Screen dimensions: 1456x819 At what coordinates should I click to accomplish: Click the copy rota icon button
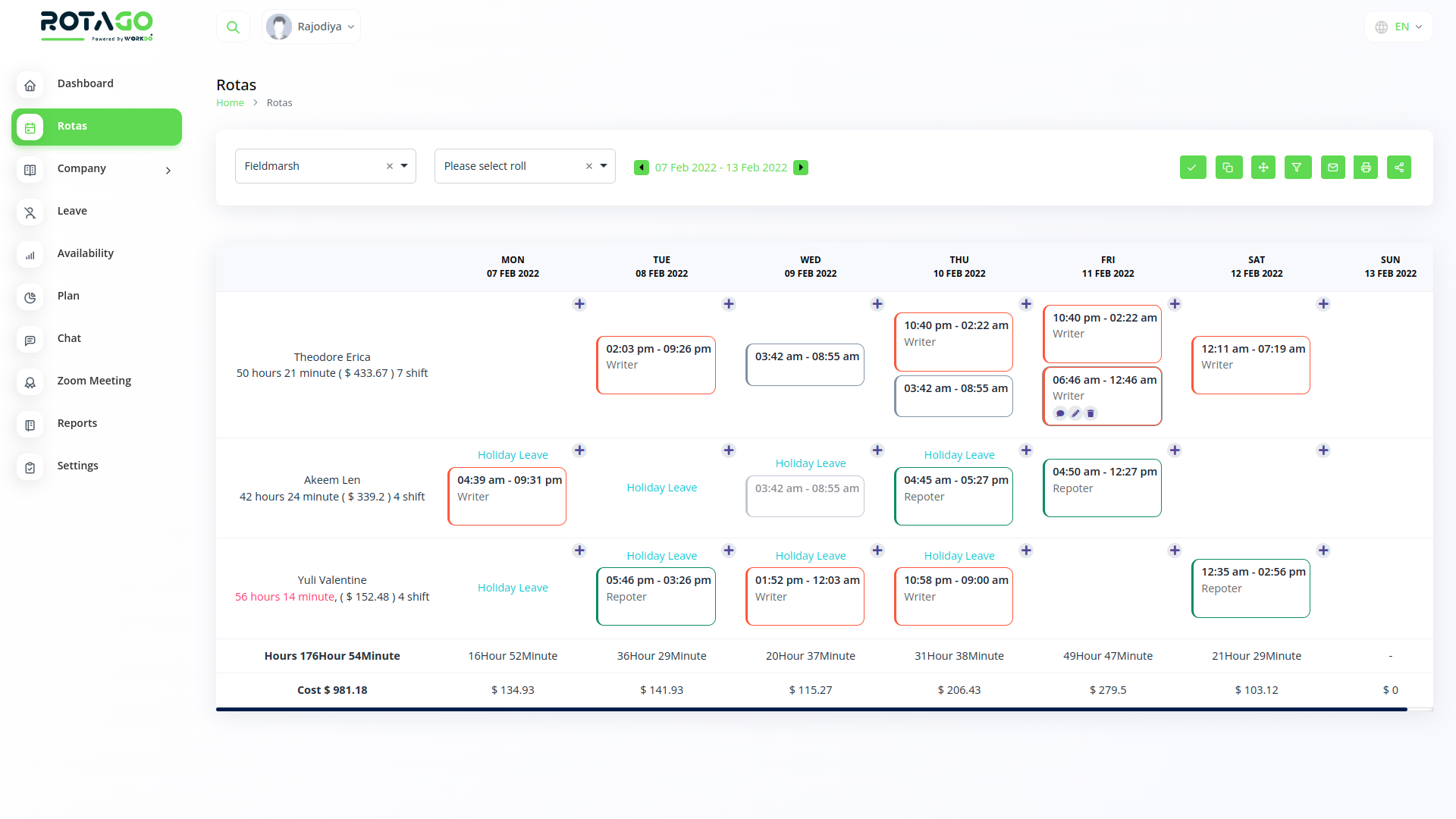click(1228, 168)
